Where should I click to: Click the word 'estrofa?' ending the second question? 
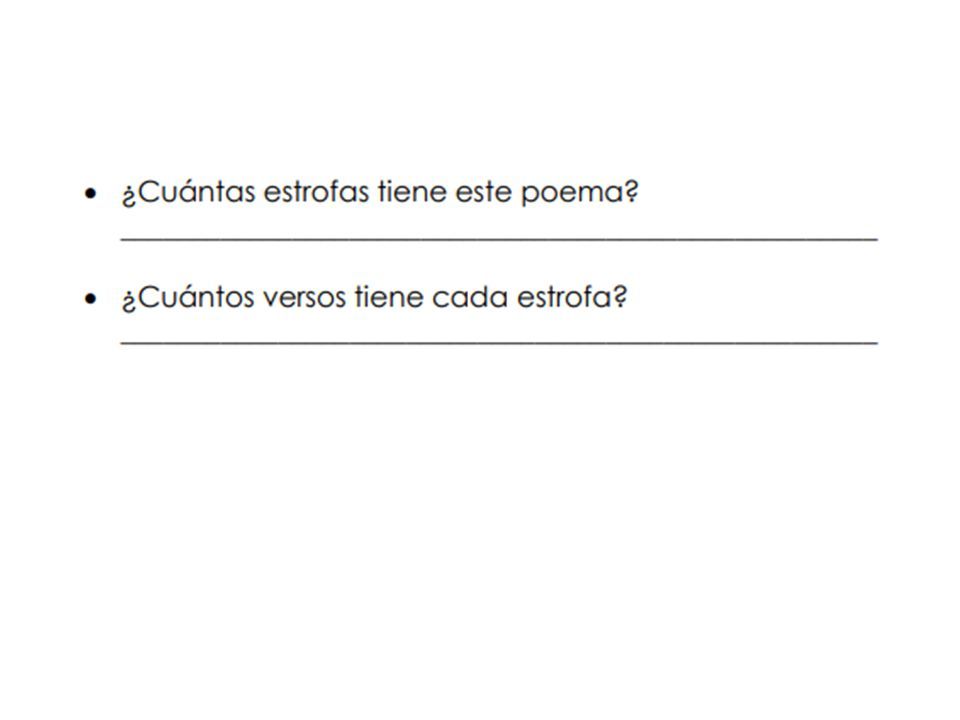[x=572, y=297]
